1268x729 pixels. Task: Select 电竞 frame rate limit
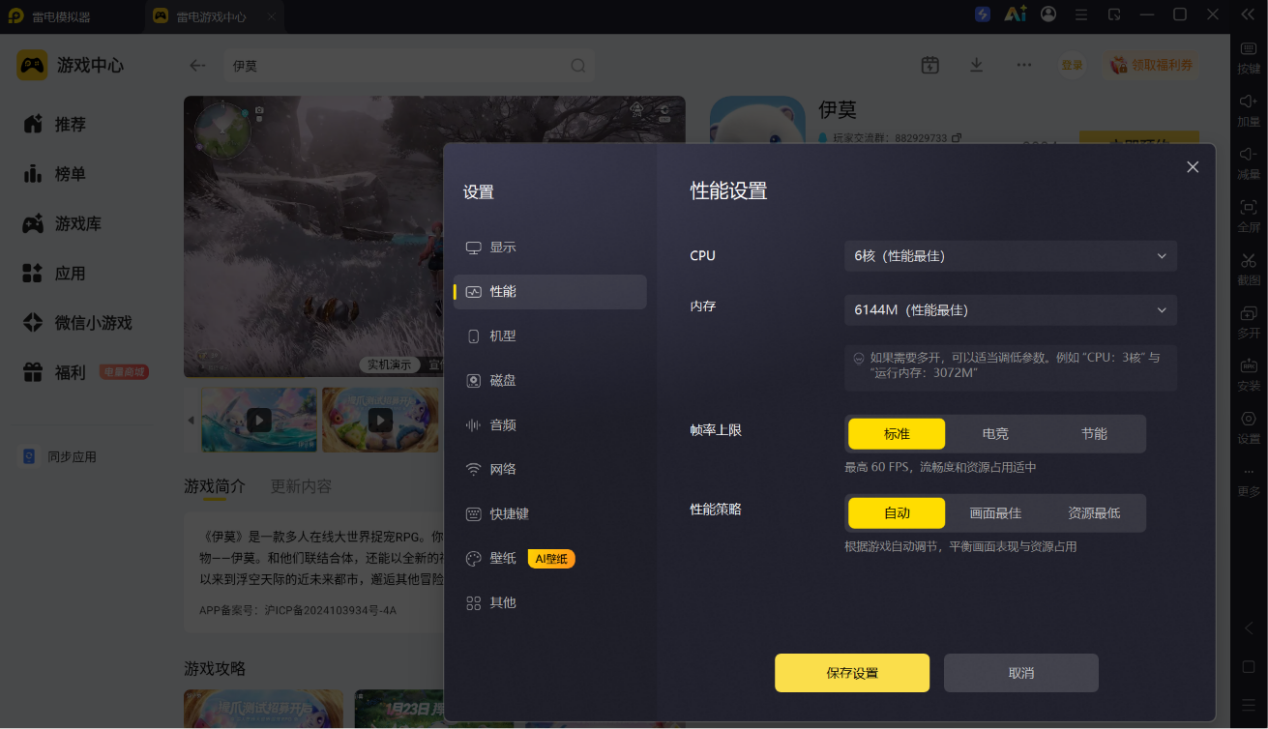pos(995,434)
